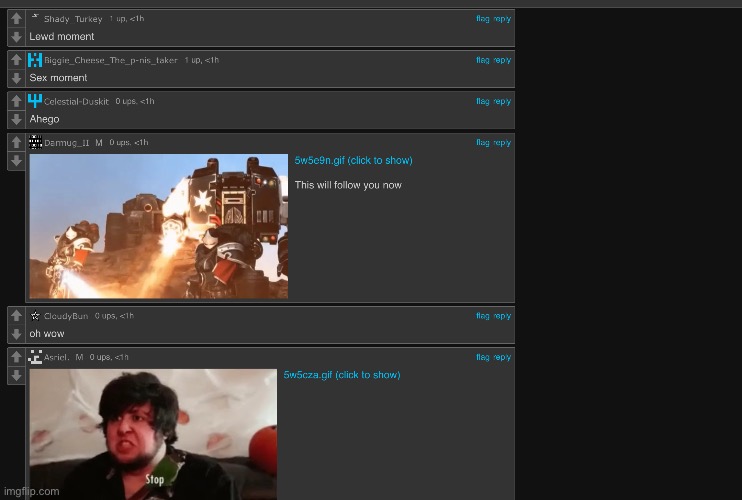Viewport: 742px width, 500px height.
Task: Flag Darmug_II's comment
Action: pos(483,142)
